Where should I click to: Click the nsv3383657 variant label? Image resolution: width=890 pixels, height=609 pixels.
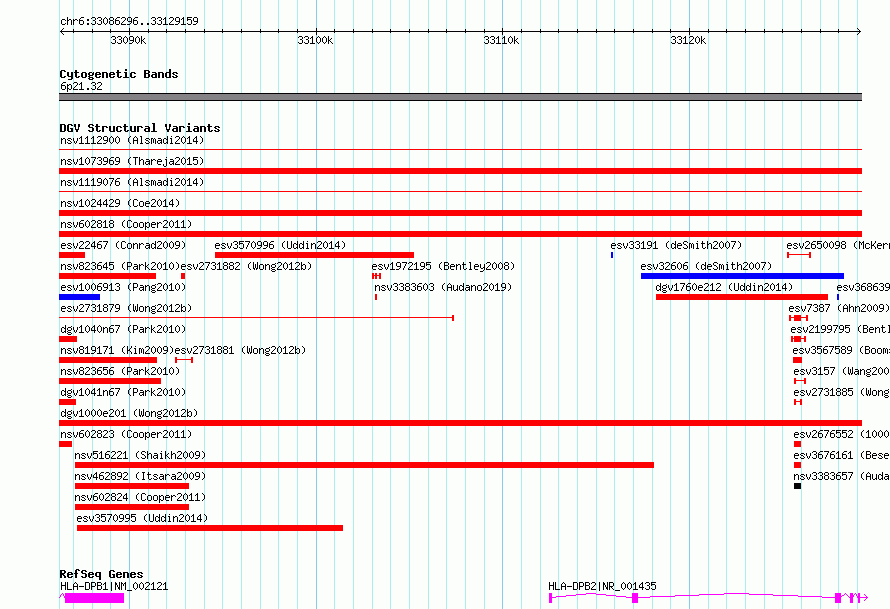click(x=842, y=476)
